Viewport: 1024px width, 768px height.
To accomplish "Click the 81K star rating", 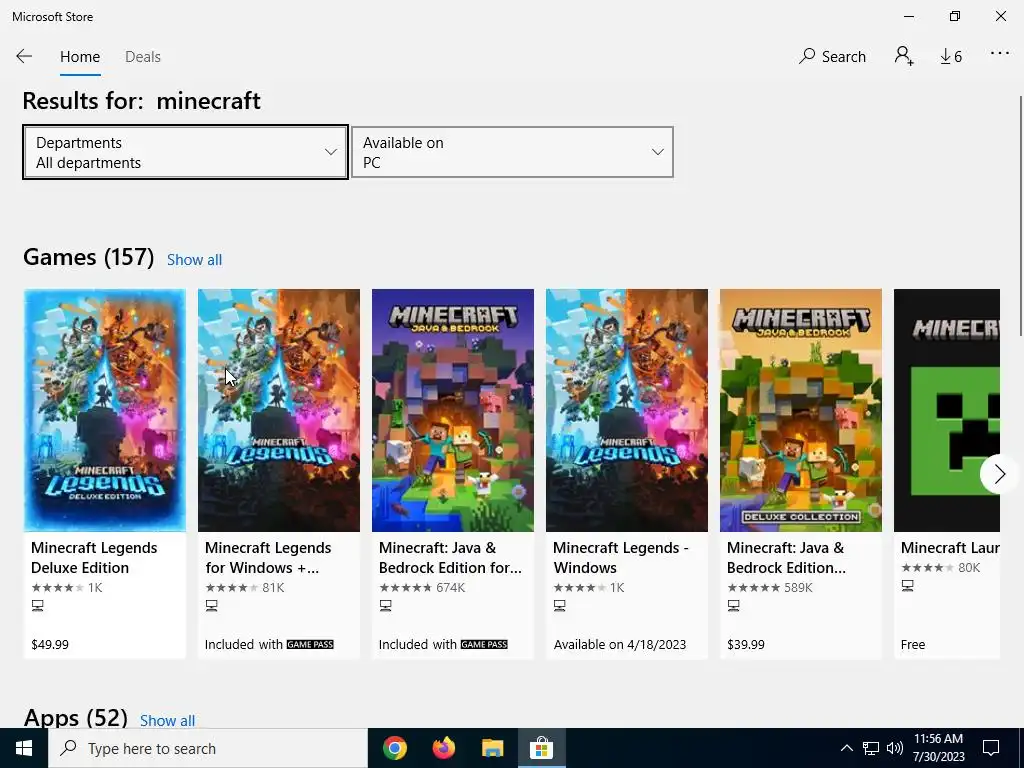I will pos(245,588).
